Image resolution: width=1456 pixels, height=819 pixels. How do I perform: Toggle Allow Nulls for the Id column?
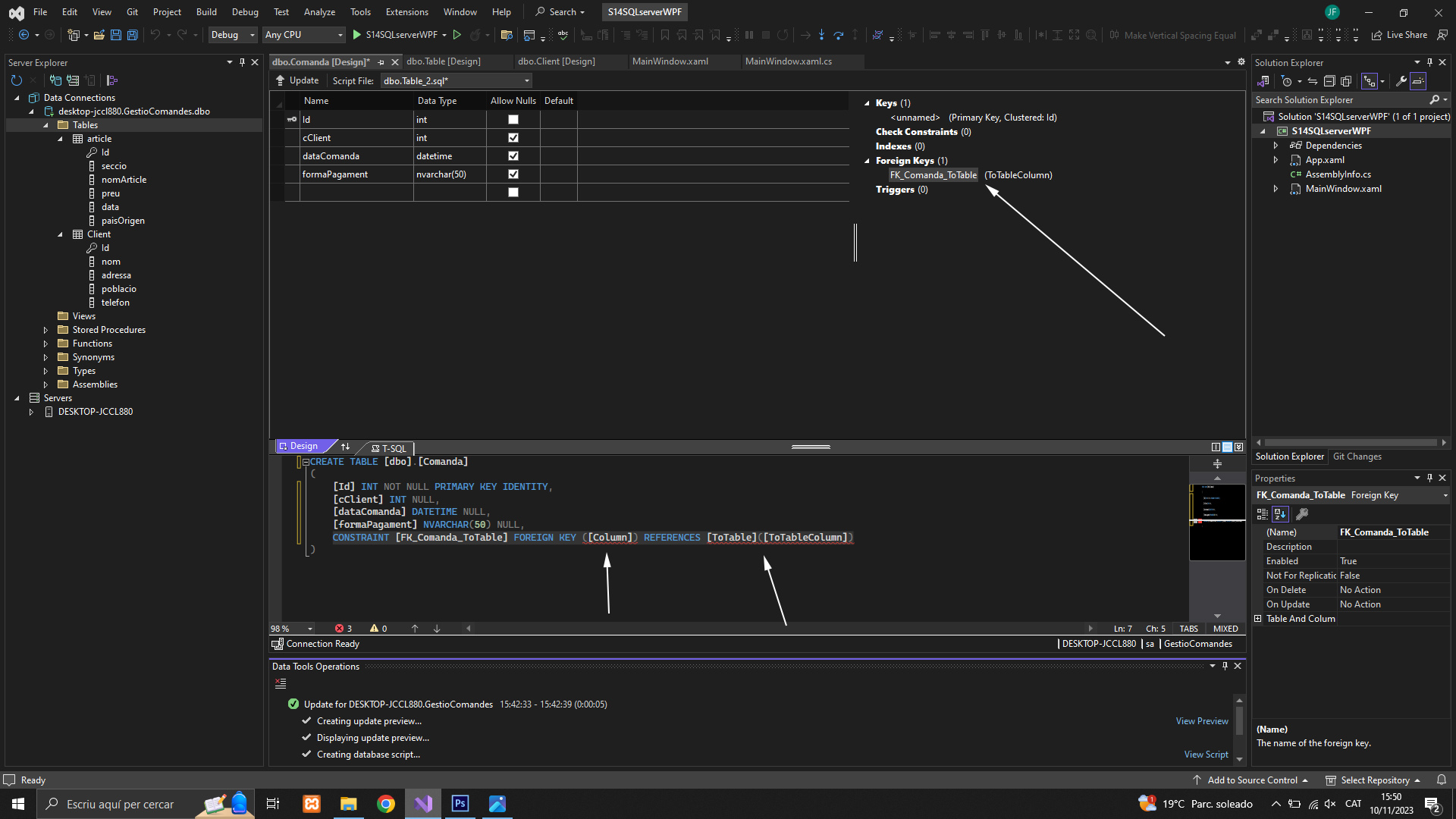(513, 120)
